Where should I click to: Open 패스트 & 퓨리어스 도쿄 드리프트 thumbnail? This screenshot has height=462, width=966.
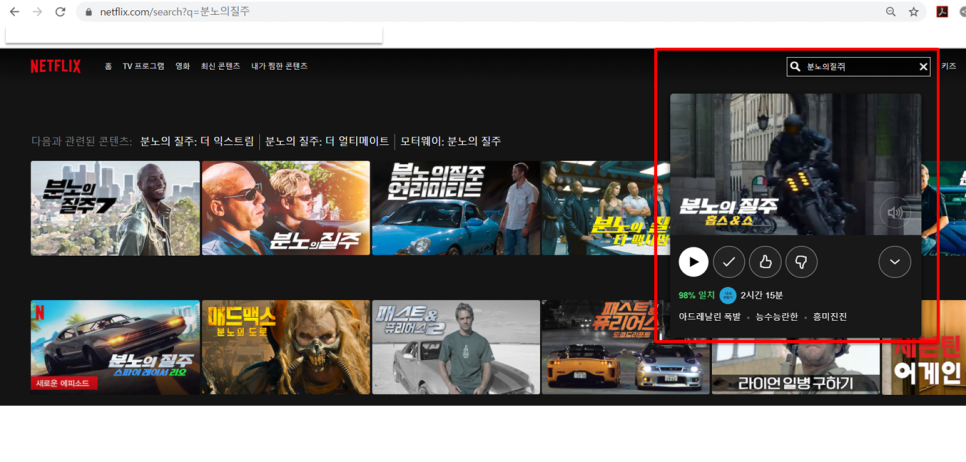point(626,347)
